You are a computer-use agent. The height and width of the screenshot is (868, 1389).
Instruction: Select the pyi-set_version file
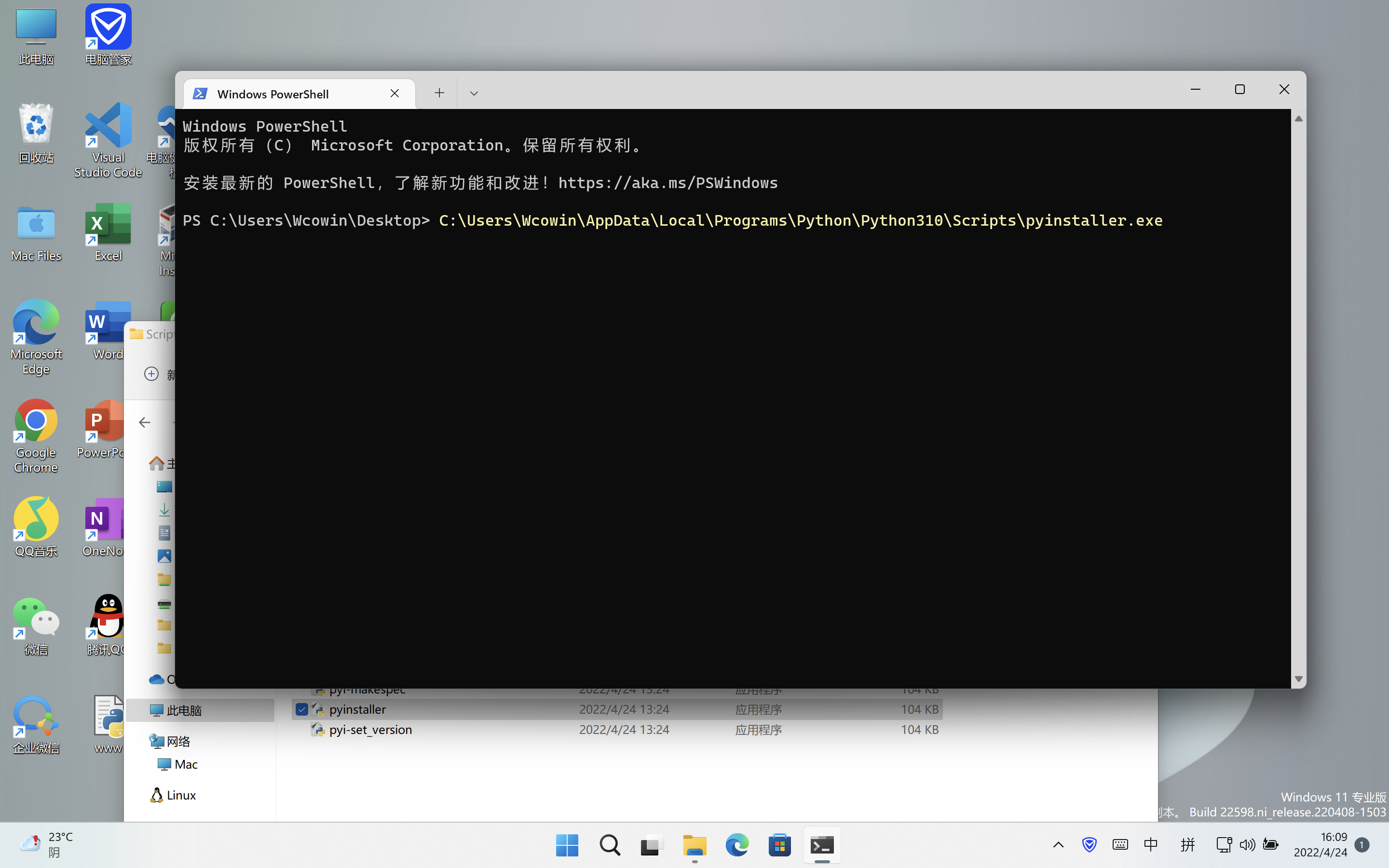(x=370, y=730)
